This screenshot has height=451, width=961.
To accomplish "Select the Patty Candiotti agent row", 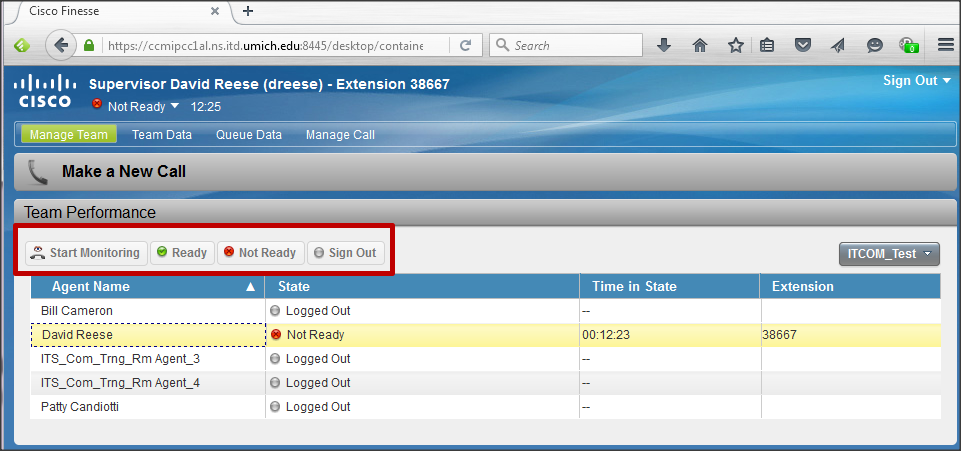I will pyautogui.click(x=485, y=407).
